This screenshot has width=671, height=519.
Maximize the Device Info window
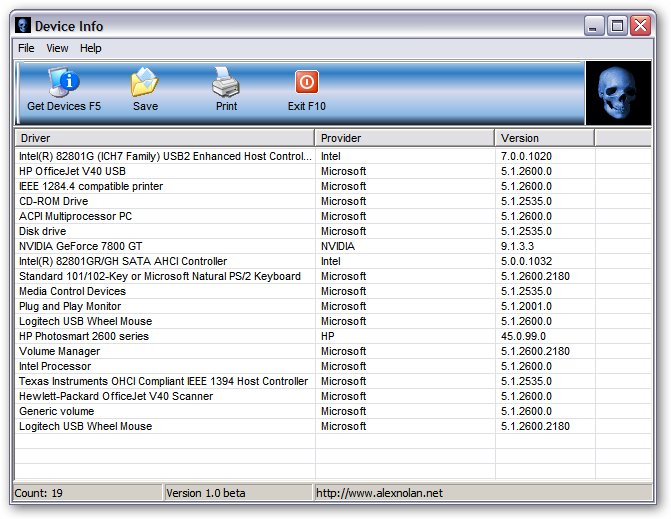617,26
